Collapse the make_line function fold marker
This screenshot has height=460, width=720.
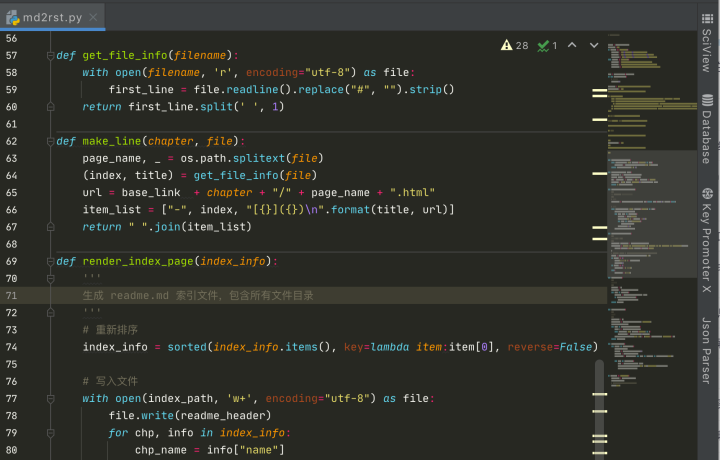(x=51, y=141)
